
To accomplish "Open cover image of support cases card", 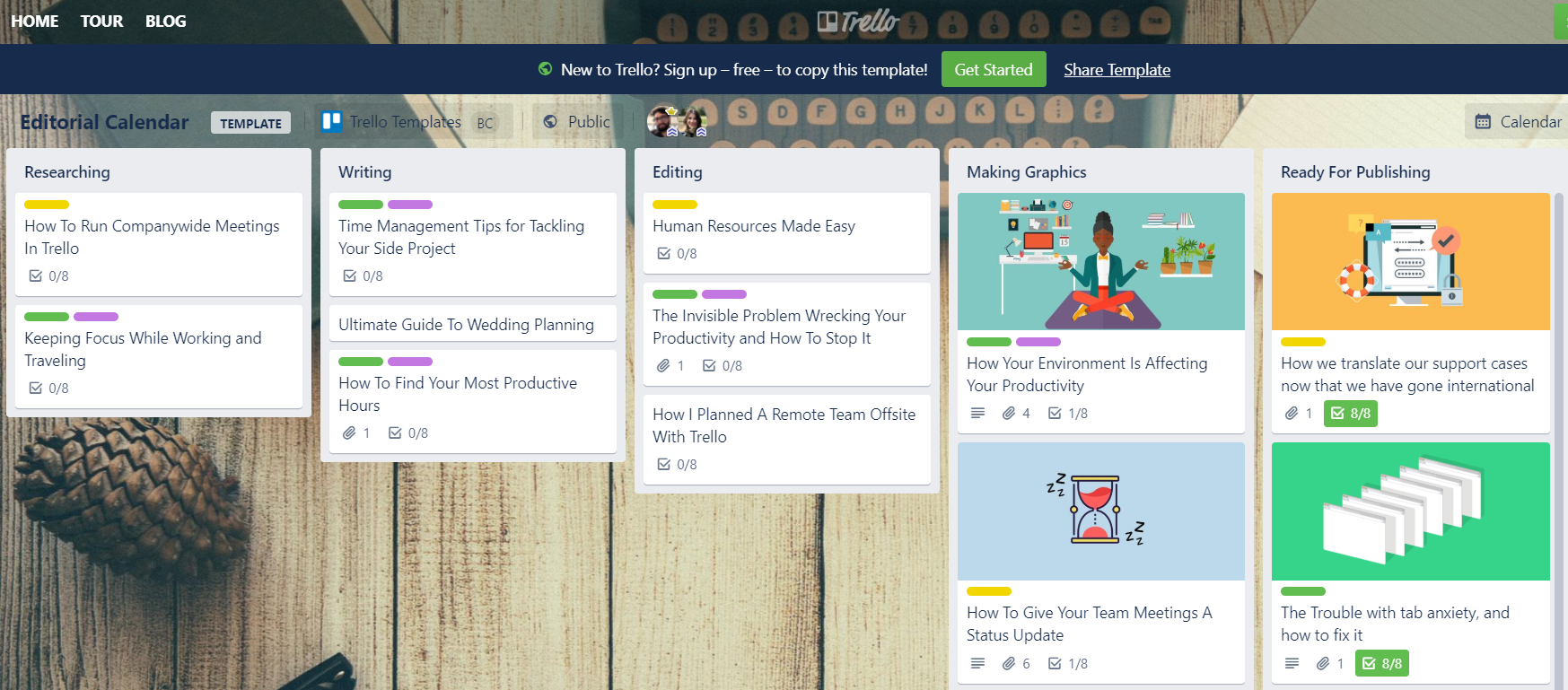I will pos(1411,261).
